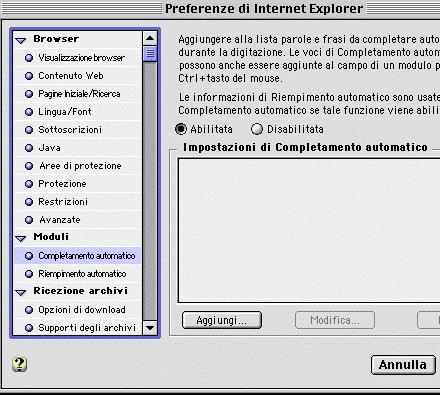This screenshot has height=395, width=440.
Task: Collapse the Ricezione archivi section triangle
Action: [x=21, y=292]
